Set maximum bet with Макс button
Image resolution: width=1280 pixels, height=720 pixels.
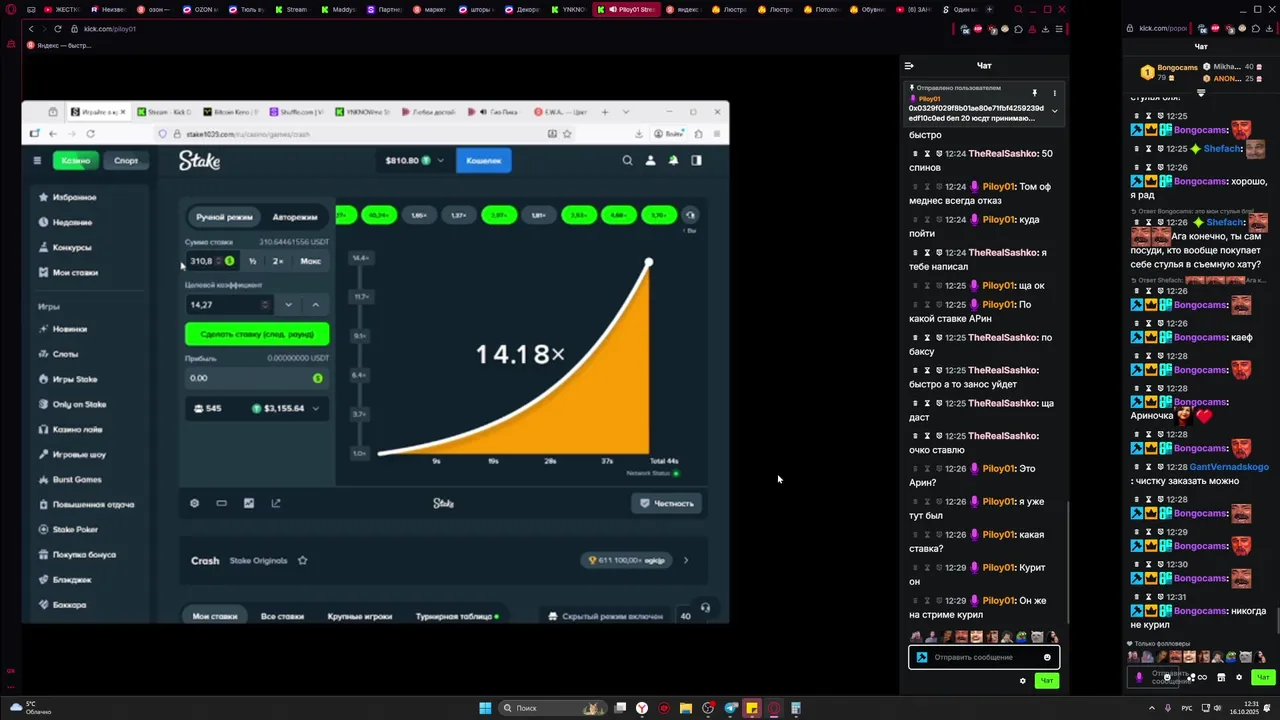click(310, 261)
